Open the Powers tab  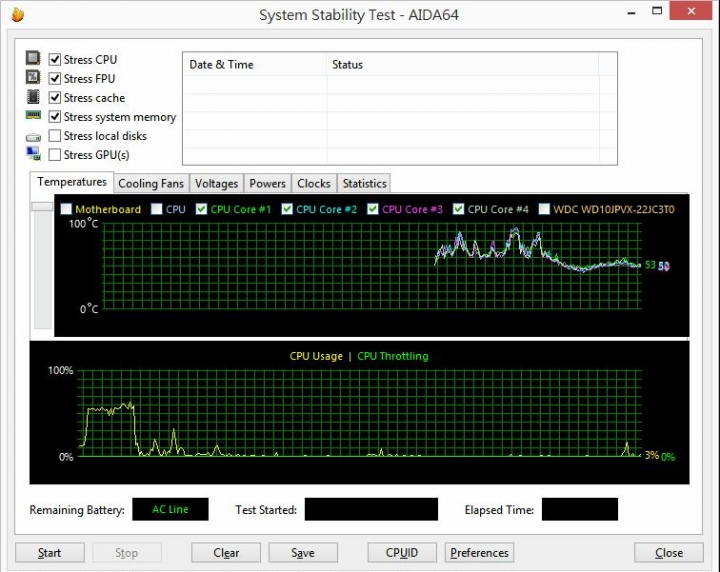[267, 184]
